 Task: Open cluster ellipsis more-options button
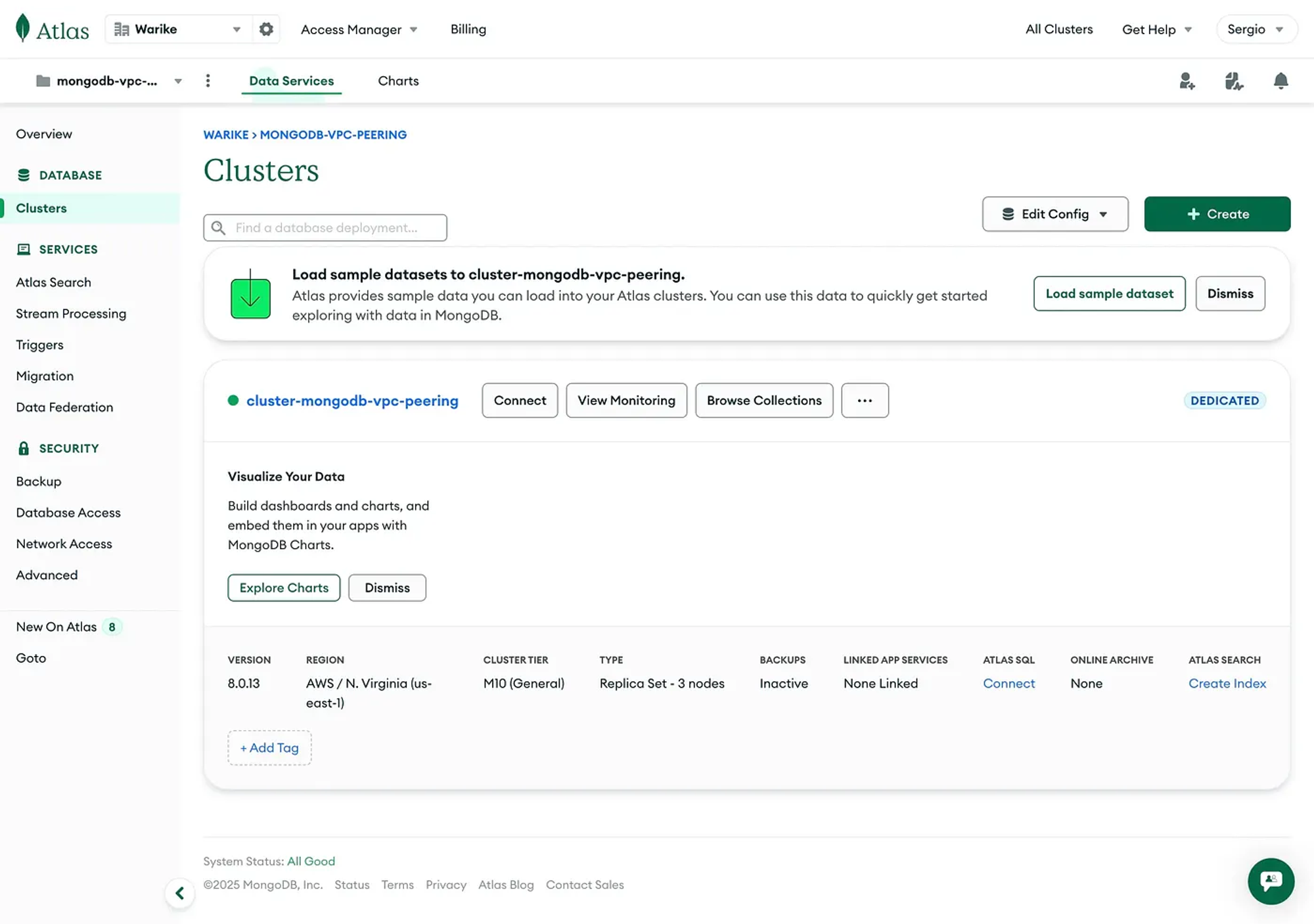click(x=865, y=401)
